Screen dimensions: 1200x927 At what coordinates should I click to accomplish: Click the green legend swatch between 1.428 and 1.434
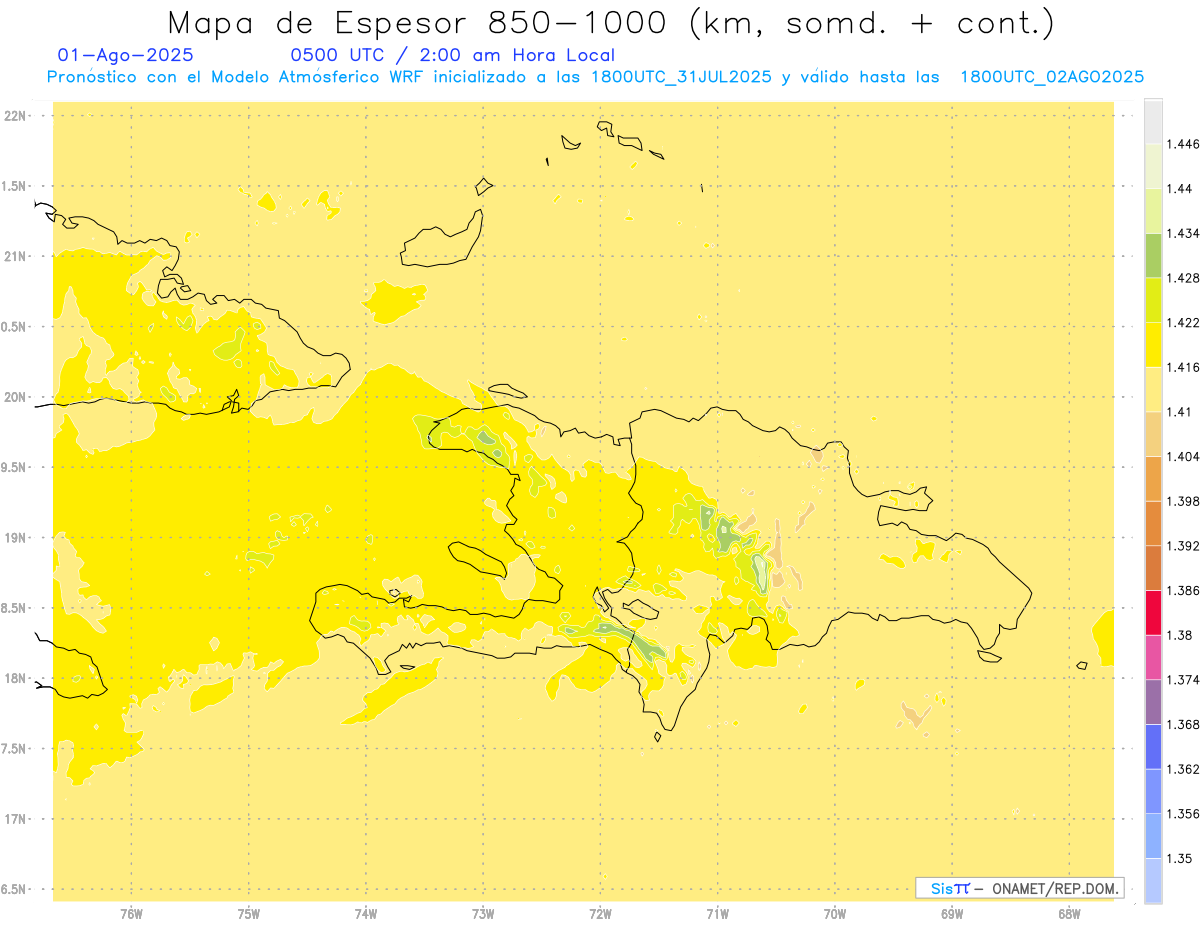pyautogui.click(x=1153, y=255)
